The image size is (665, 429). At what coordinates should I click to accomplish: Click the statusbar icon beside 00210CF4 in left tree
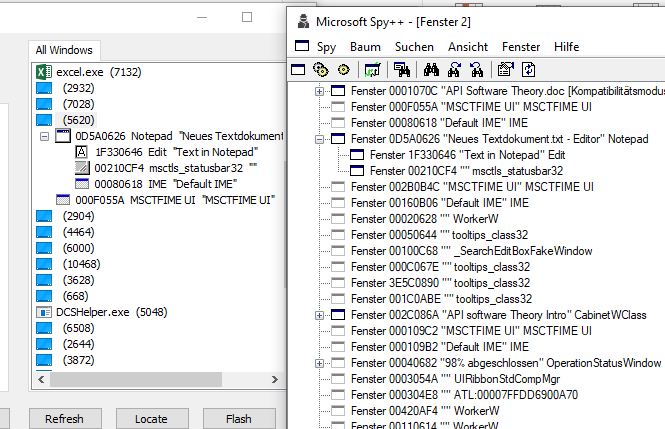click(x=82, y=168)
